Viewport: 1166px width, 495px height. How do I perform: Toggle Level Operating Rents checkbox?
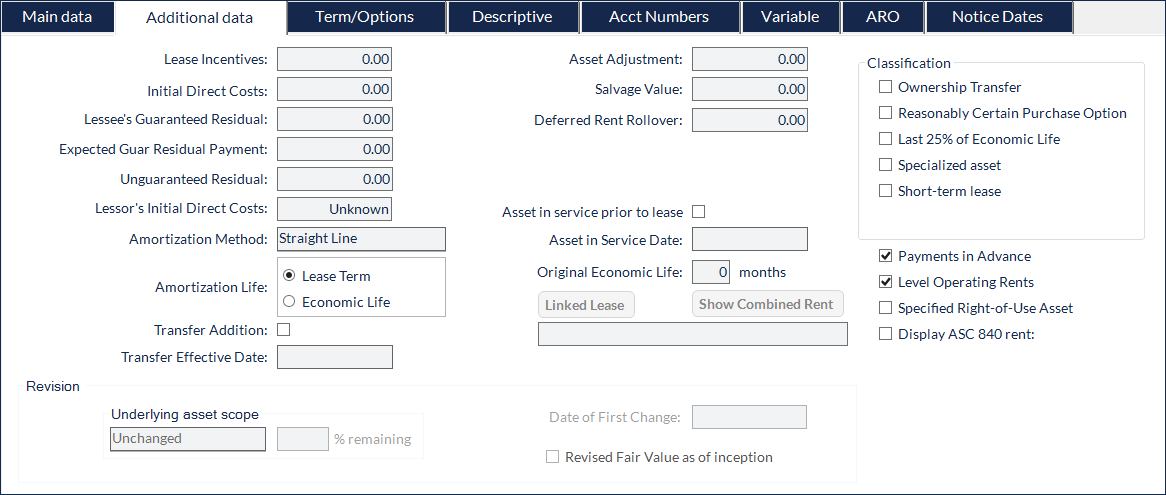(885, 282)
